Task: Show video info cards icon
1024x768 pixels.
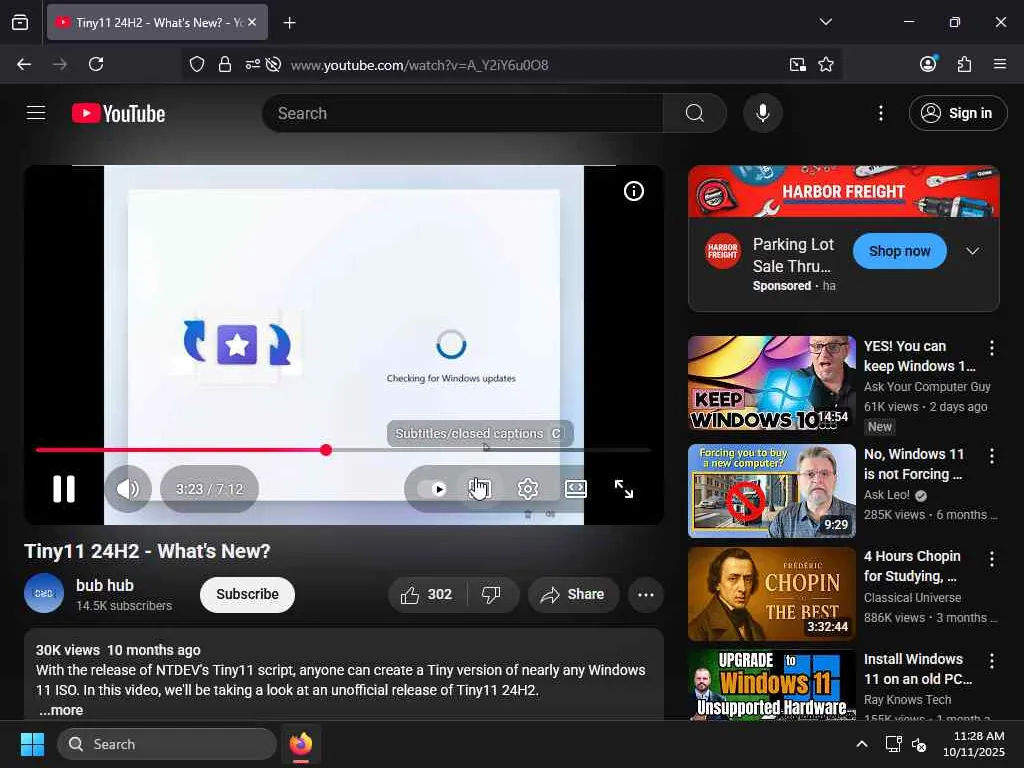Action: [x=633, y=191]
